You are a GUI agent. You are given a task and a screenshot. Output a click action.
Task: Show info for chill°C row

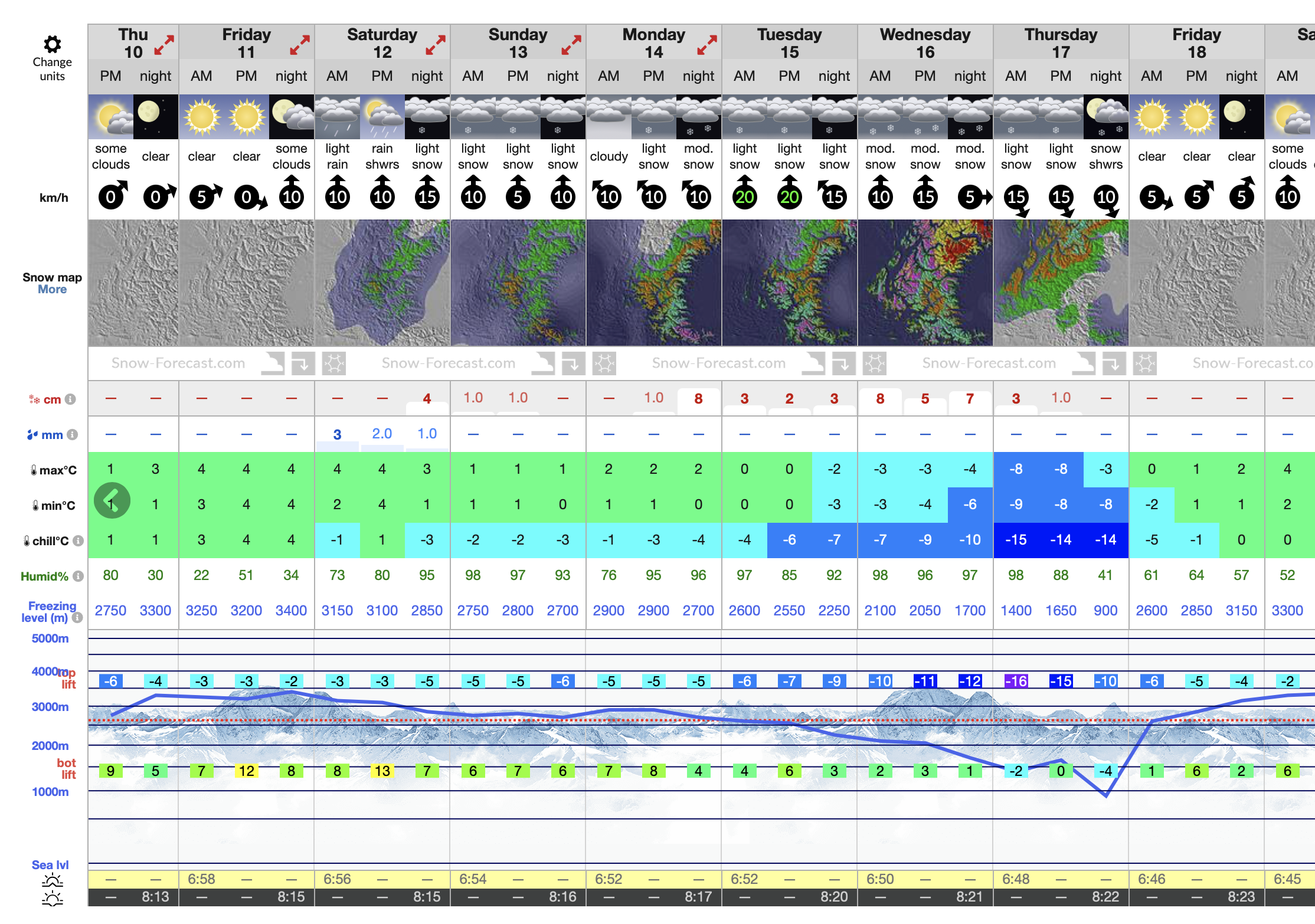78,541
